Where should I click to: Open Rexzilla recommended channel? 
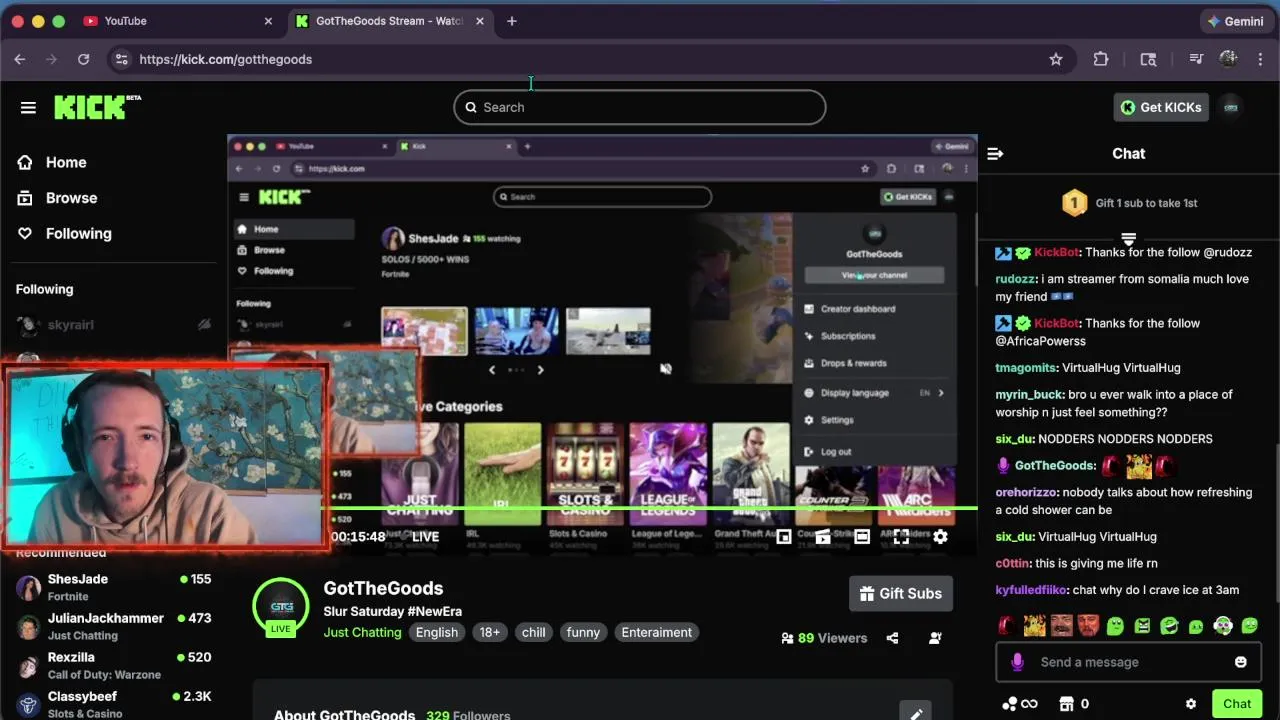click(115, 665)
